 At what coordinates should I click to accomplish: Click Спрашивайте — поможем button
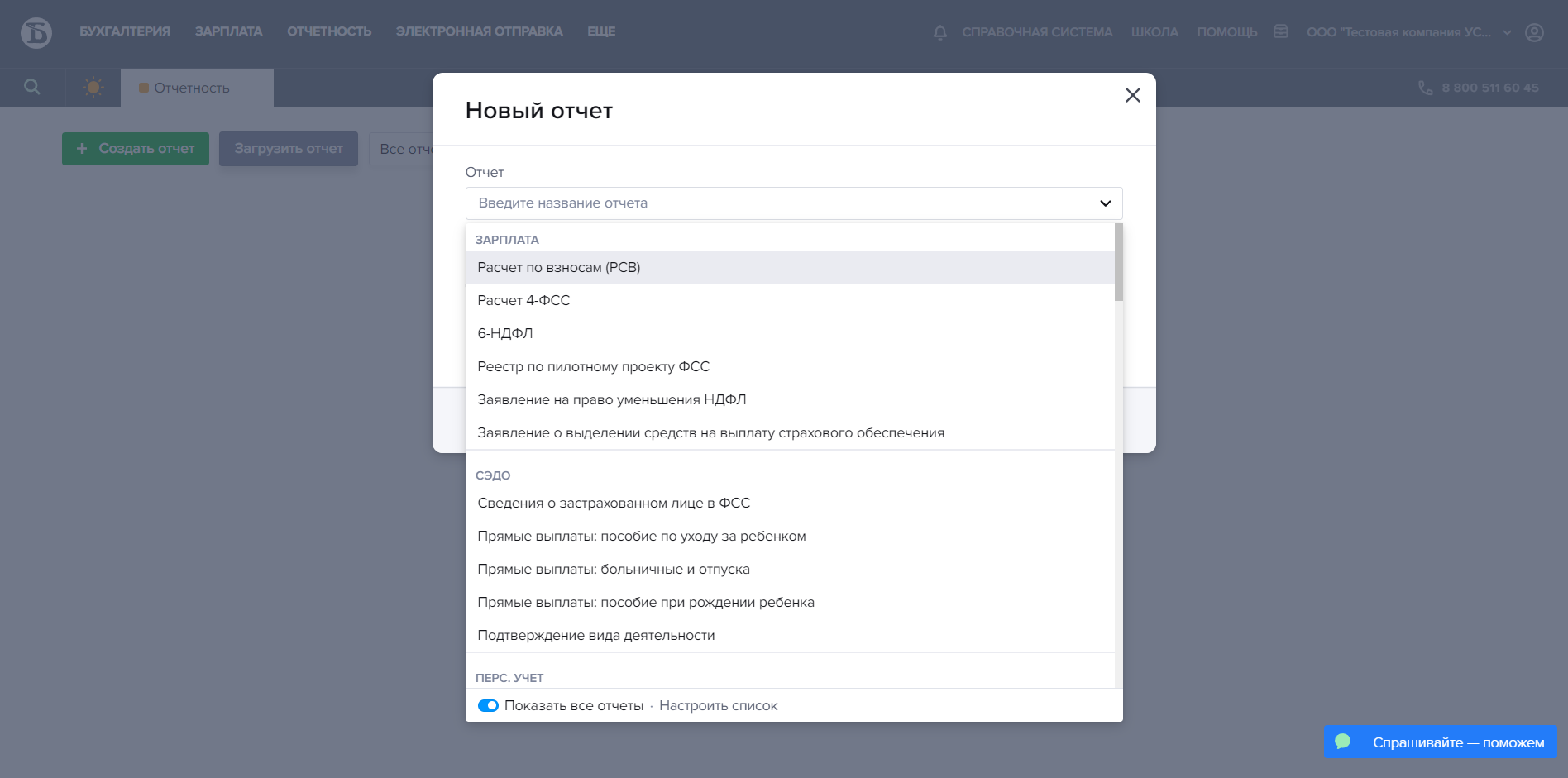click(1458, 742)
